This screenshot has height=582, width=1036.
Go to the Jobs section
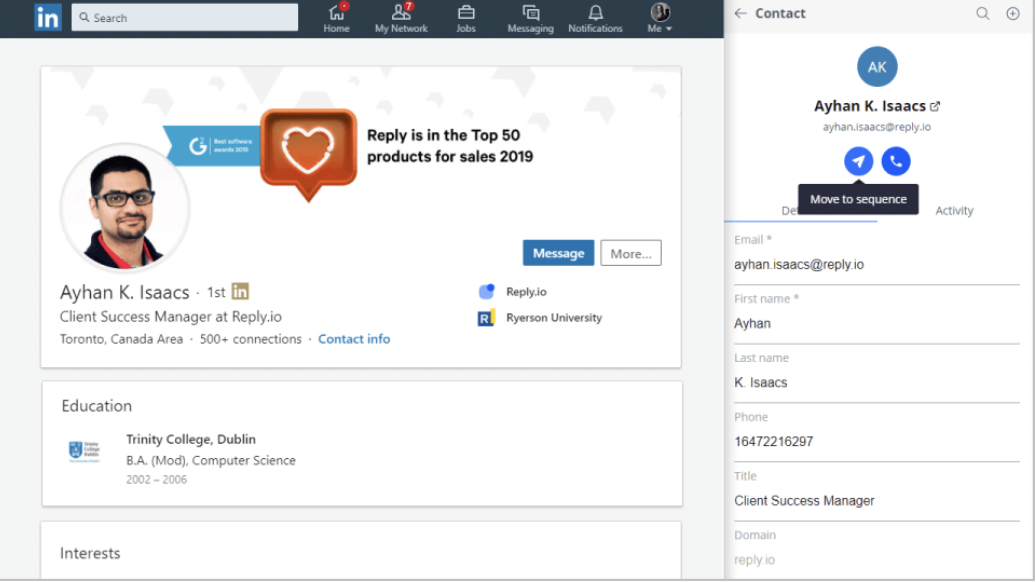point(466,18)
